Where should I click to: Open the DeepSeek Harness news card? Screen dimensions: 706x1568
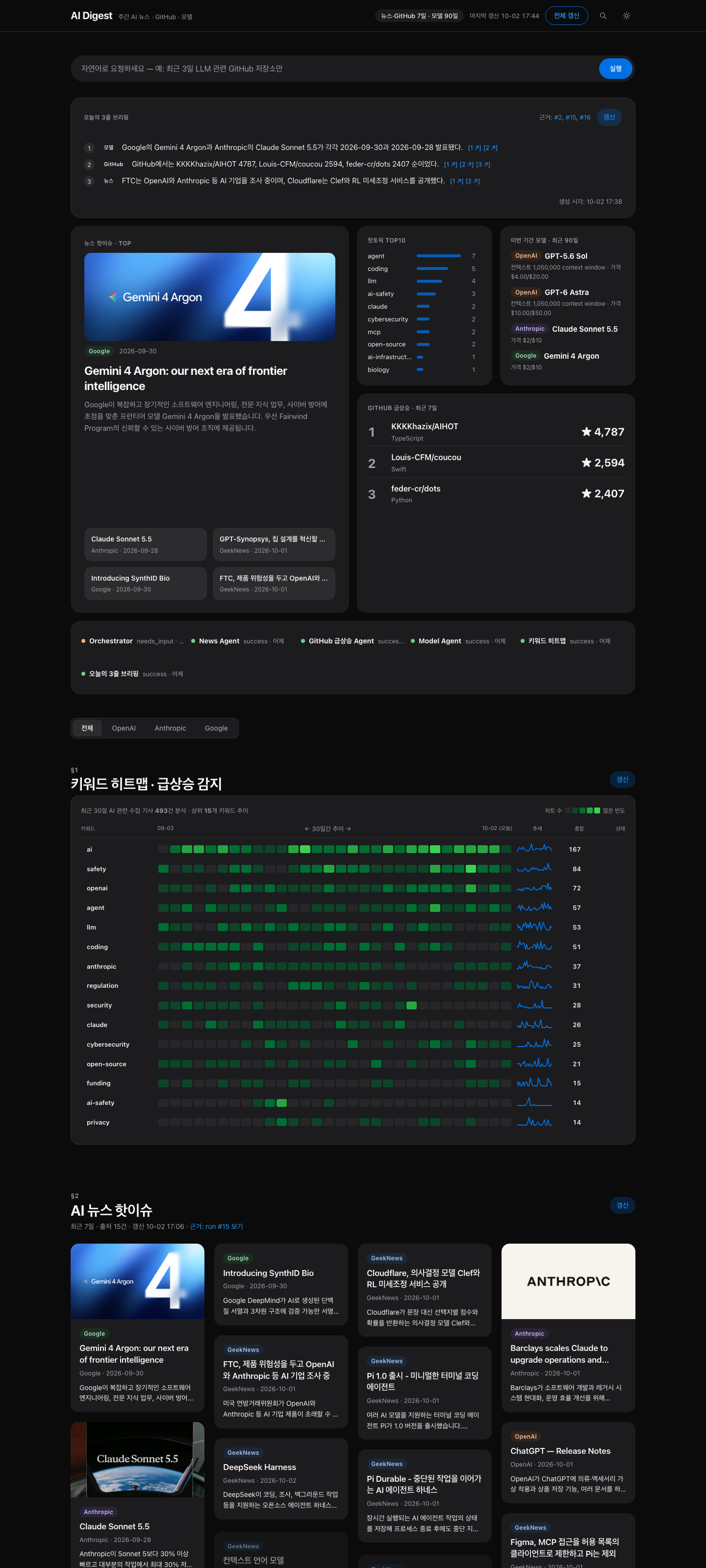point(281,1480)
